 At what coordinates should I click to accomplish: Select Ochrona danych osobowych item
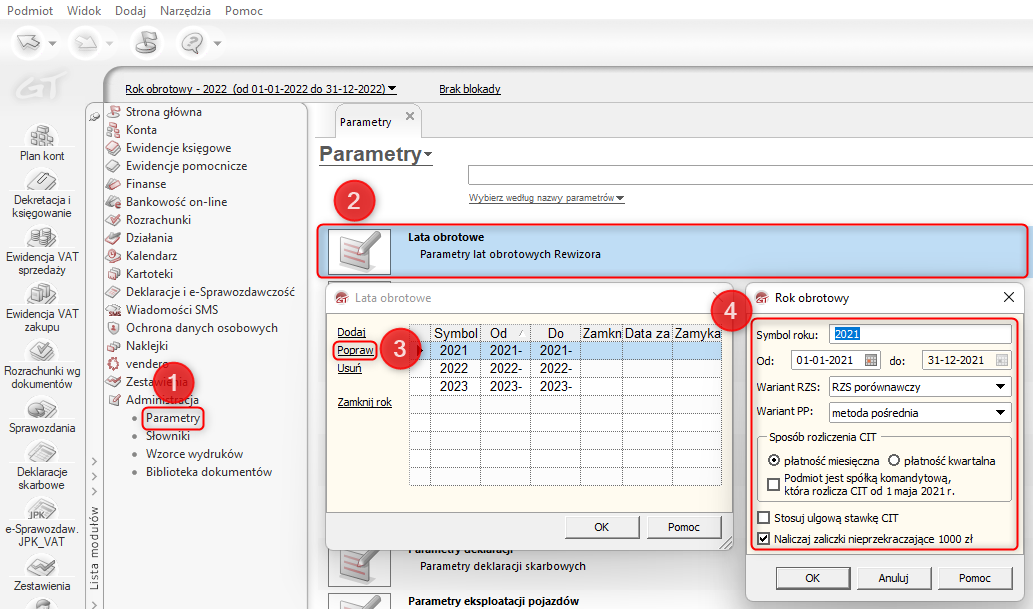(x=201, y=328)
